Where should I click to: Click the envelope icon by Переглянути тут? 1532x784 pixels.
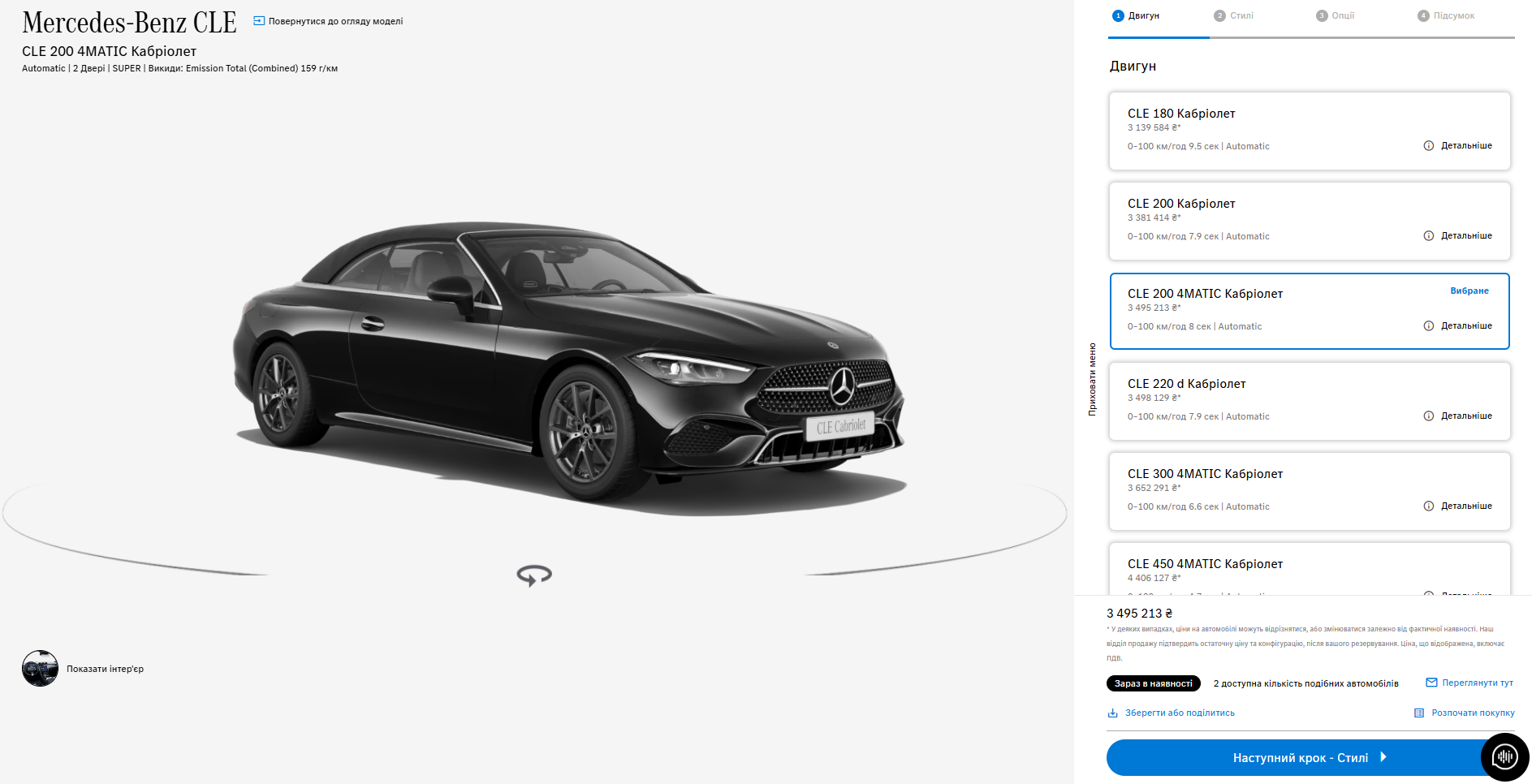1431,683
